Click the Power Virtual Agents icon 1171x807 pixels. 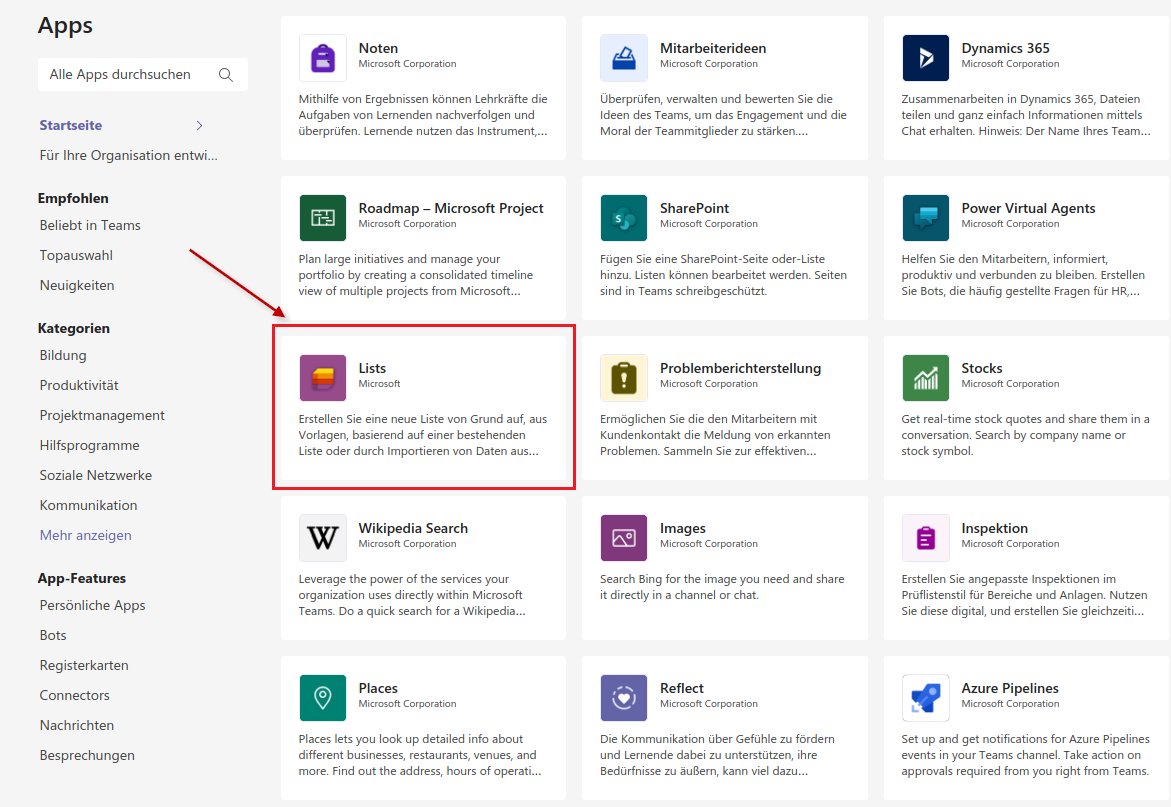(x=925, y=218)
